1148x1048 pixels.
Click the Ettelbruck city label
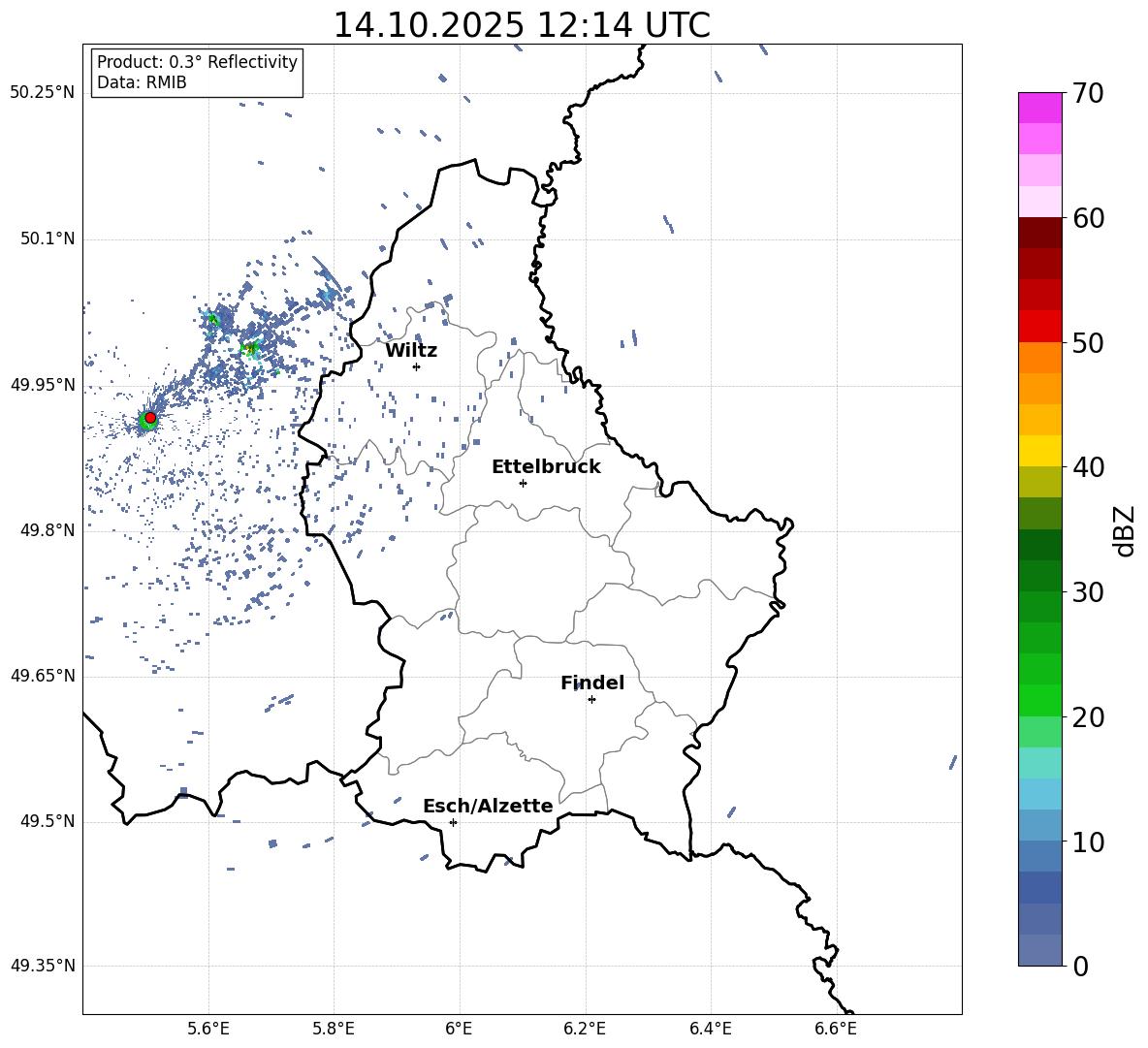(x=546, y=467)
